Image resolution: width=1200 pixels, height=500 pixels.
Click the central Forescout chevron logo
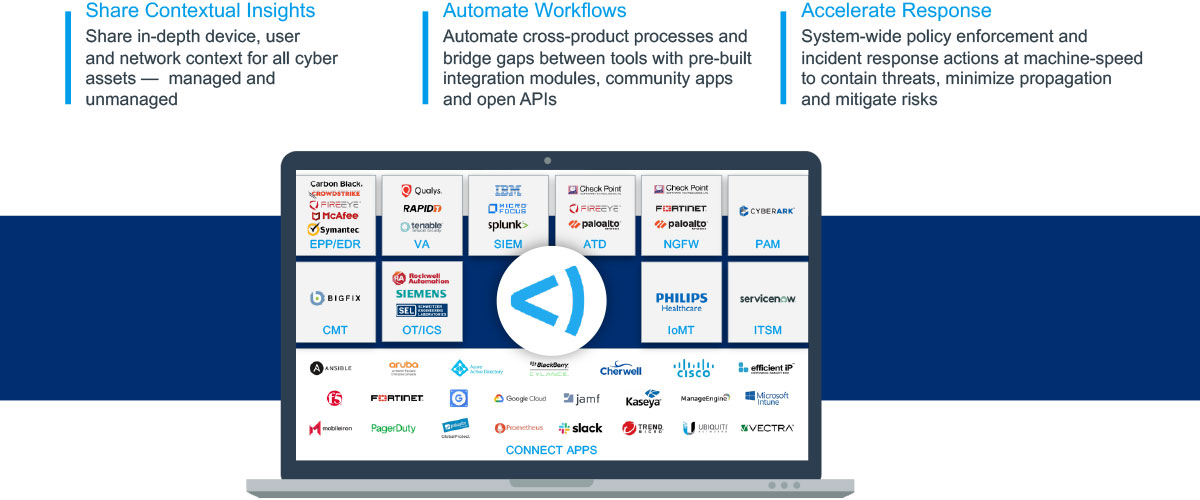[545, 299]
